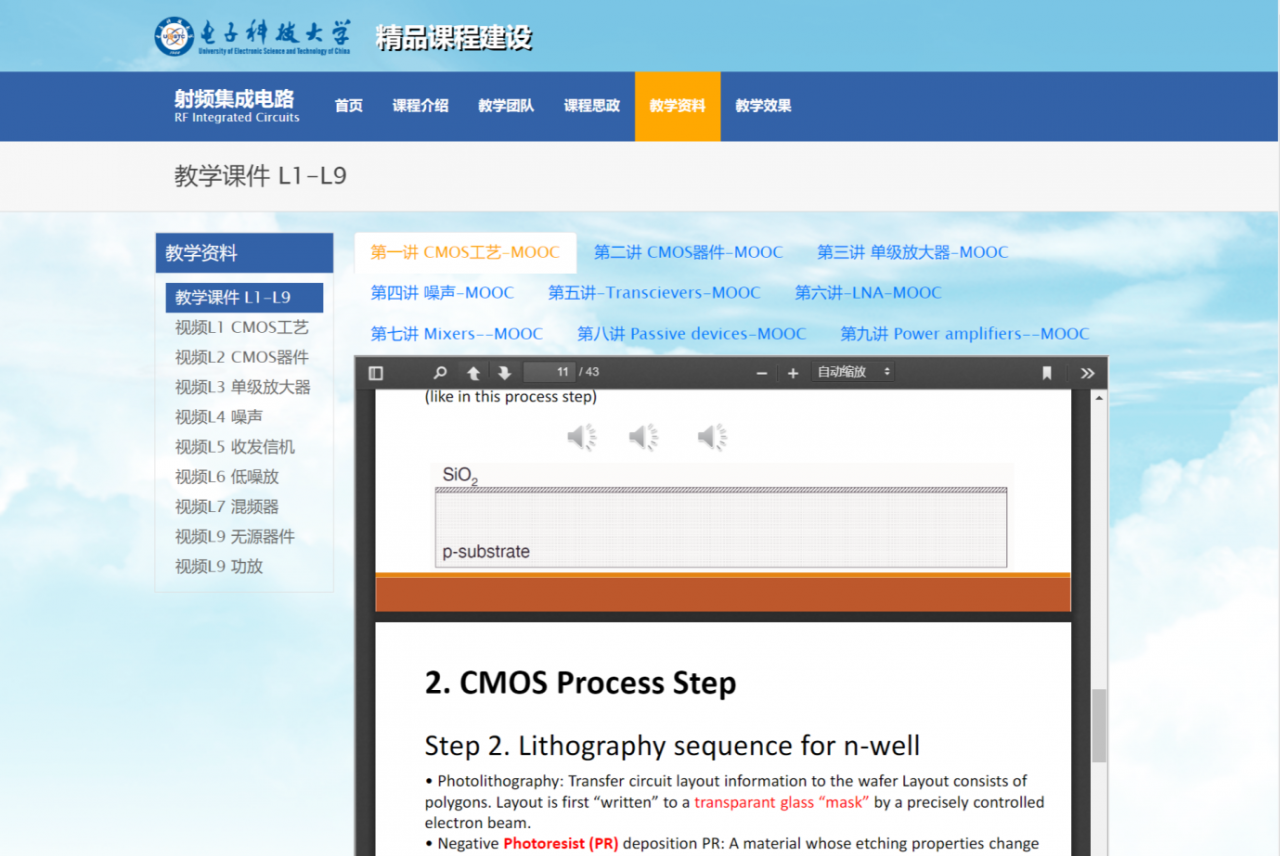
Task: Zoom out the PDF document
Action: (762, 373)
